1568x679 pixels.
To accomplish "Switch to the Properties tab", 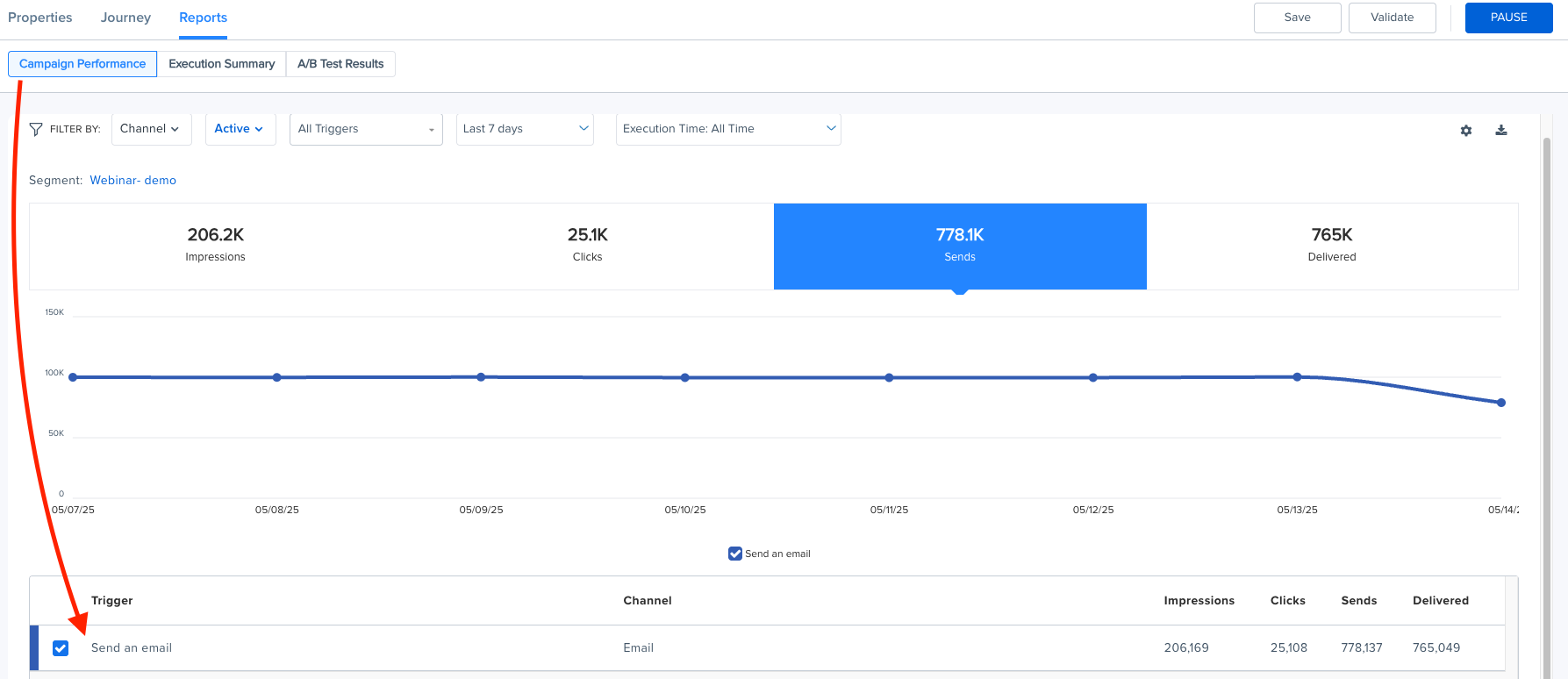I will [40, 18].
